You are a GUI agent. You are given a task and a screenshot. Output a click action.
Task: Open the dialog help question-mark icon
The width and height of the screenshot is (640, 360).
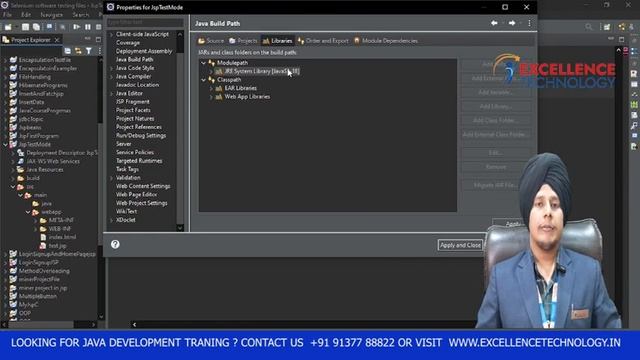click(x=115, y=244)
